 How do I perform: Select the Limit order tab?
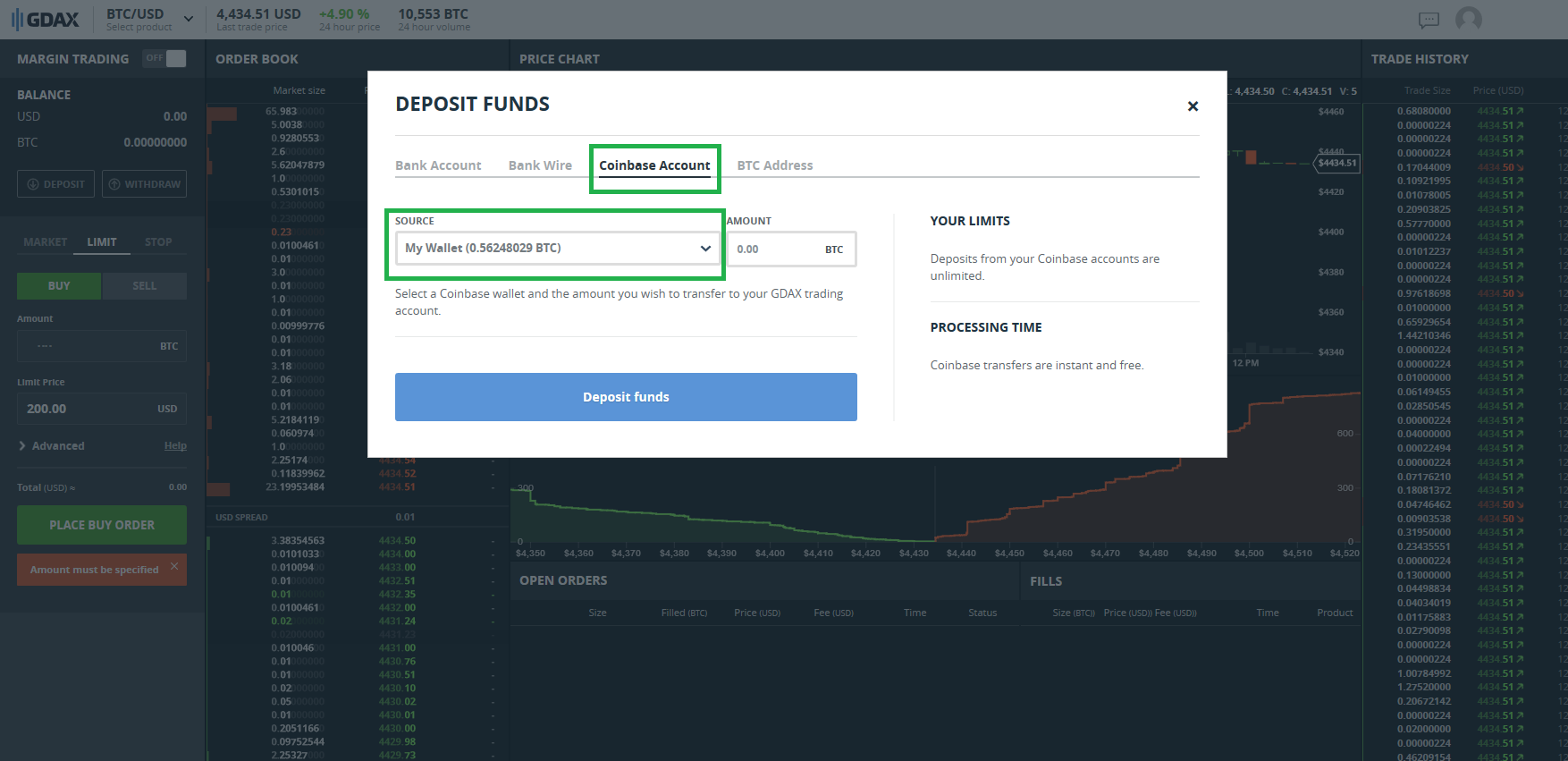click(x=102, y=242)
